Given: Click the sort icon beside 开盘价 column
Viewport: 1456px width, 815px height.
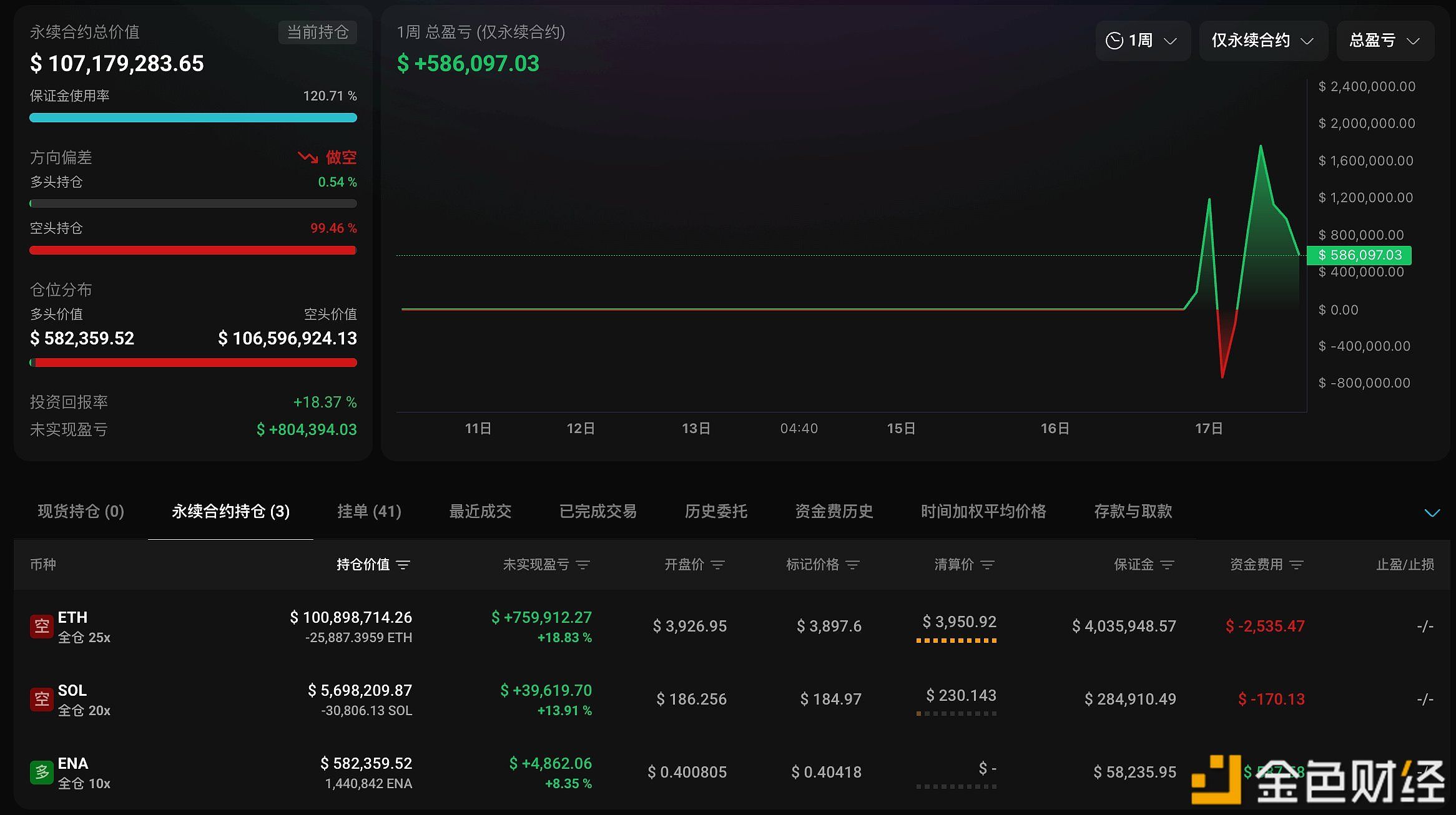Looking at the screenshot, I should pos(718,565).
